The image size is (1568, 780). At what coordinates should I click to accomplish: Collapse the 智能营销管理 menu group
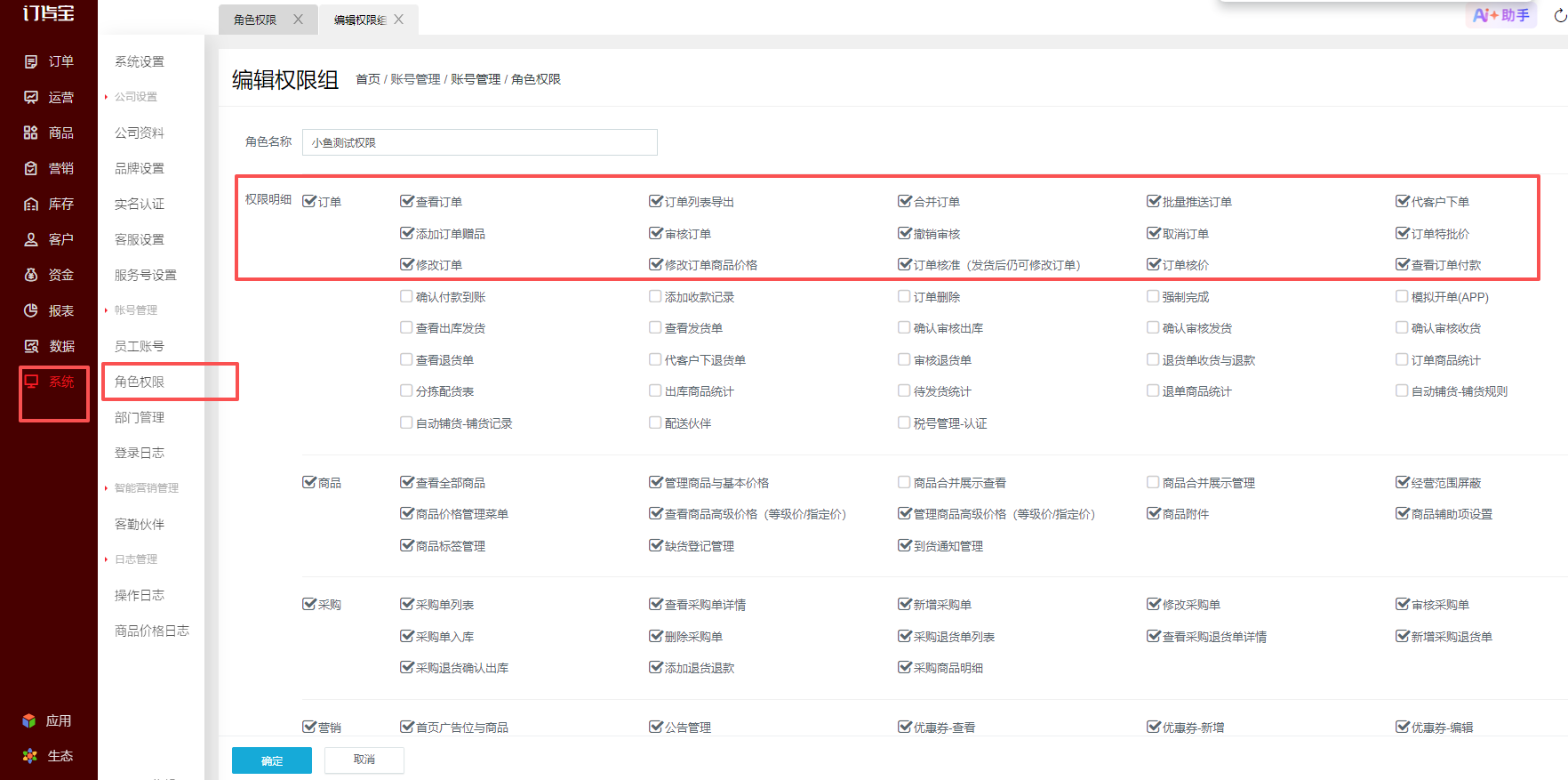pos(146,488)
